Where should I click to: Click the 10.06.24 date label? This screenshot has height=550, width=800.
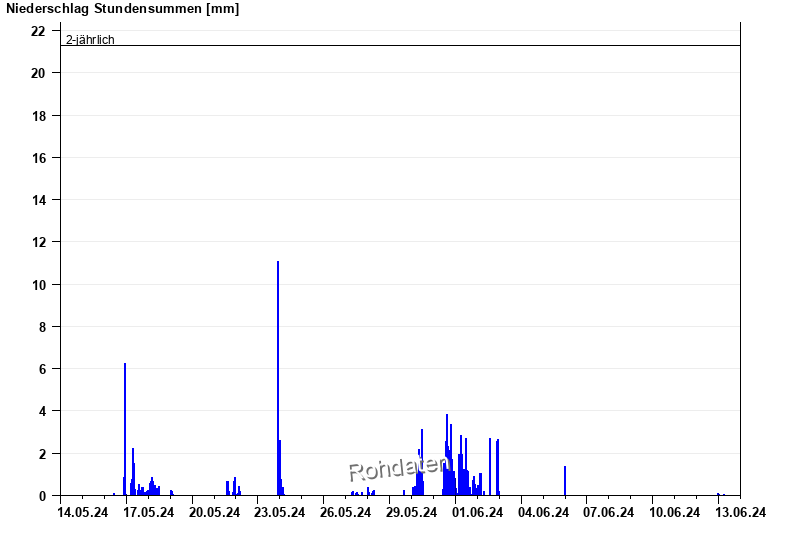[675, 513]
